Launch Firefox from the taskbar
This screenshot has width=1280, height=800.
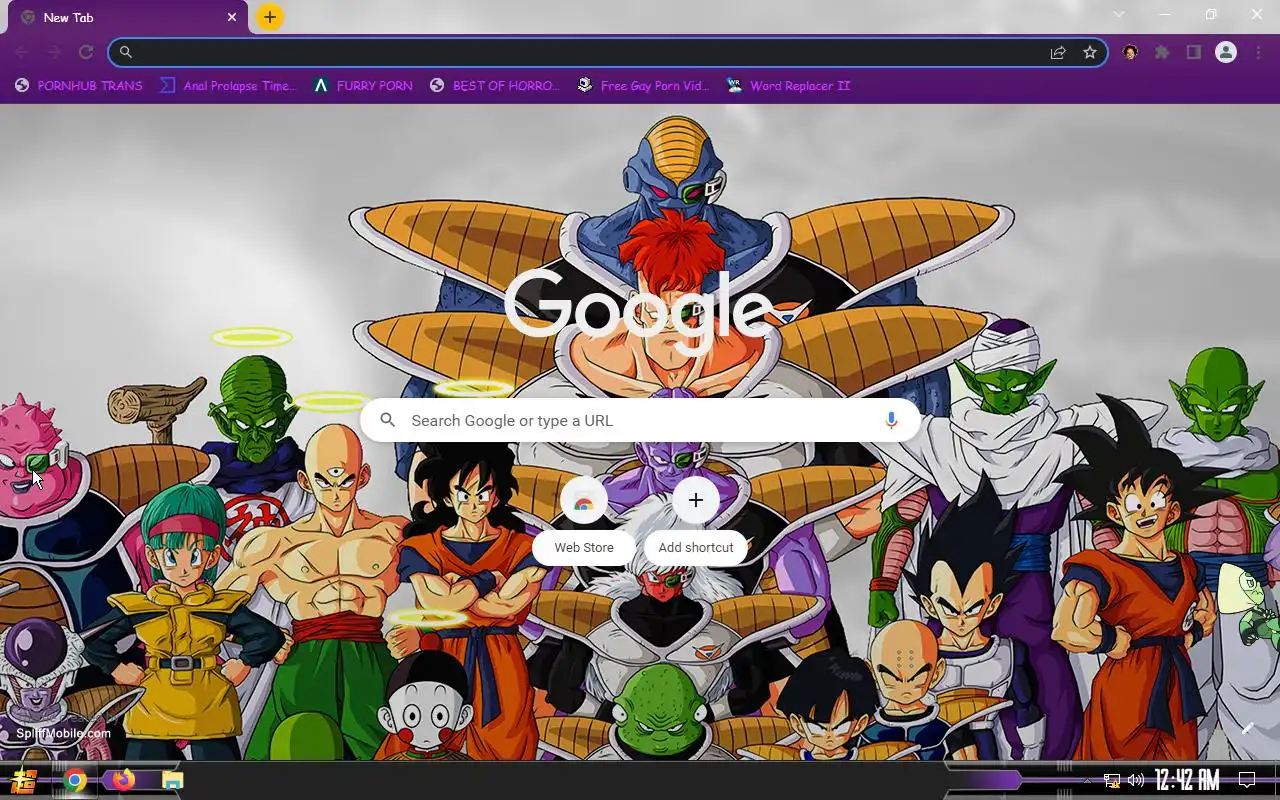[123, 780]
